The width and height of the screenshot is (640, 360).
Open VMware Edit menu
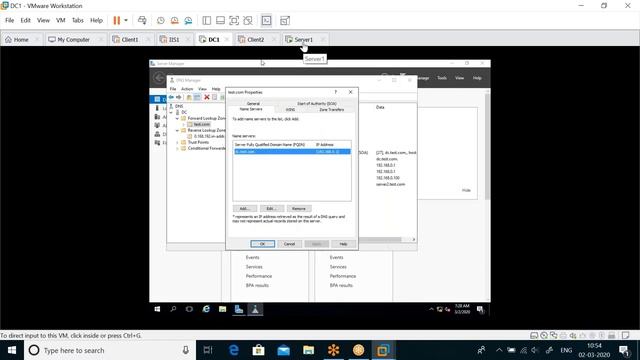(x=25, y=20)
